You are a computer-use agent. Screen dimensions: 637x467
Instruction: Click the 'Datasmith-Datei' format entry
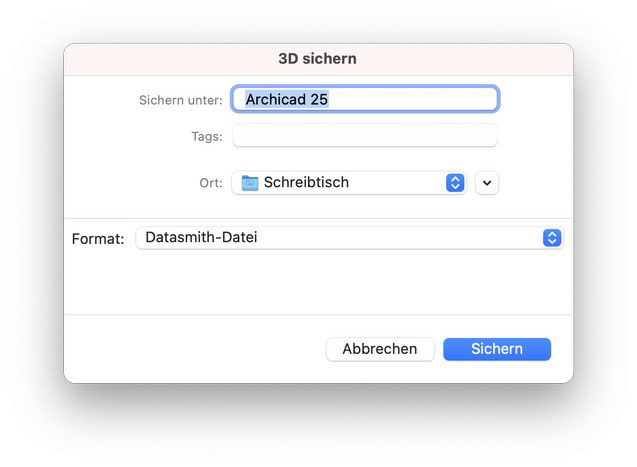coord(201,238)
